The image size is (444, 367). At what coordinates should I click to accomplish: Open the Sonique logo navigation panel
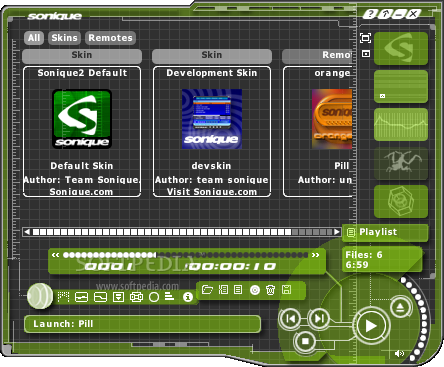[401, 48]
